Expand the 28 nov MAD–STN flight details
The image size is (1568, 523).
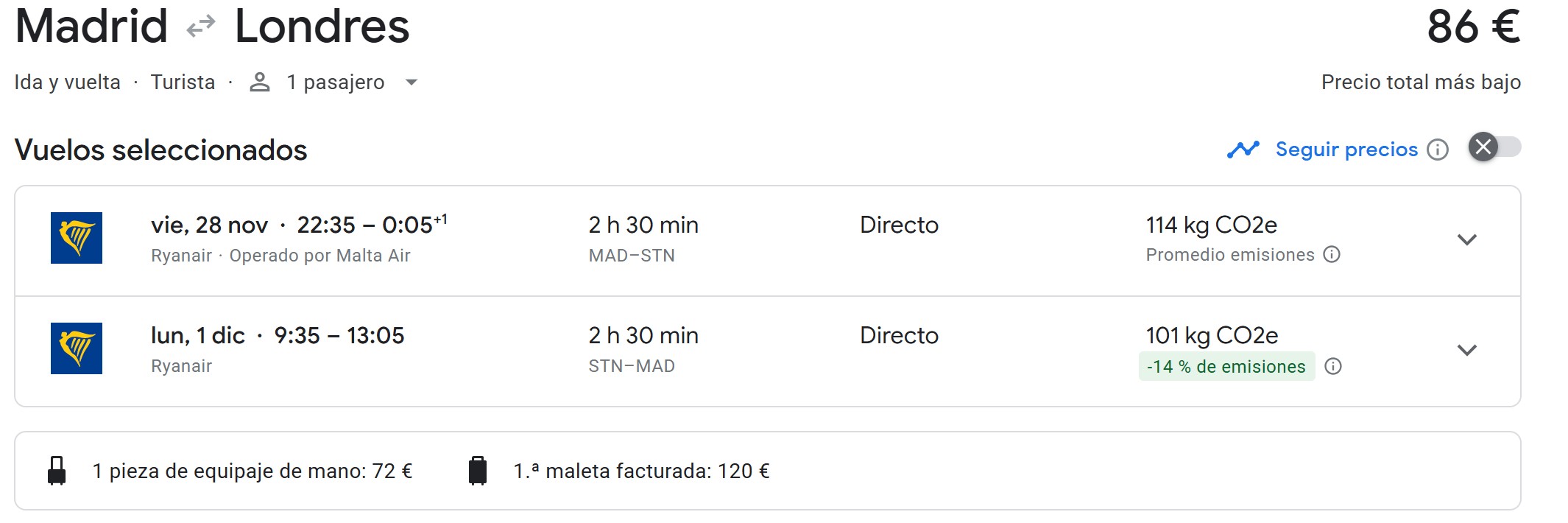click(1467, 240)
